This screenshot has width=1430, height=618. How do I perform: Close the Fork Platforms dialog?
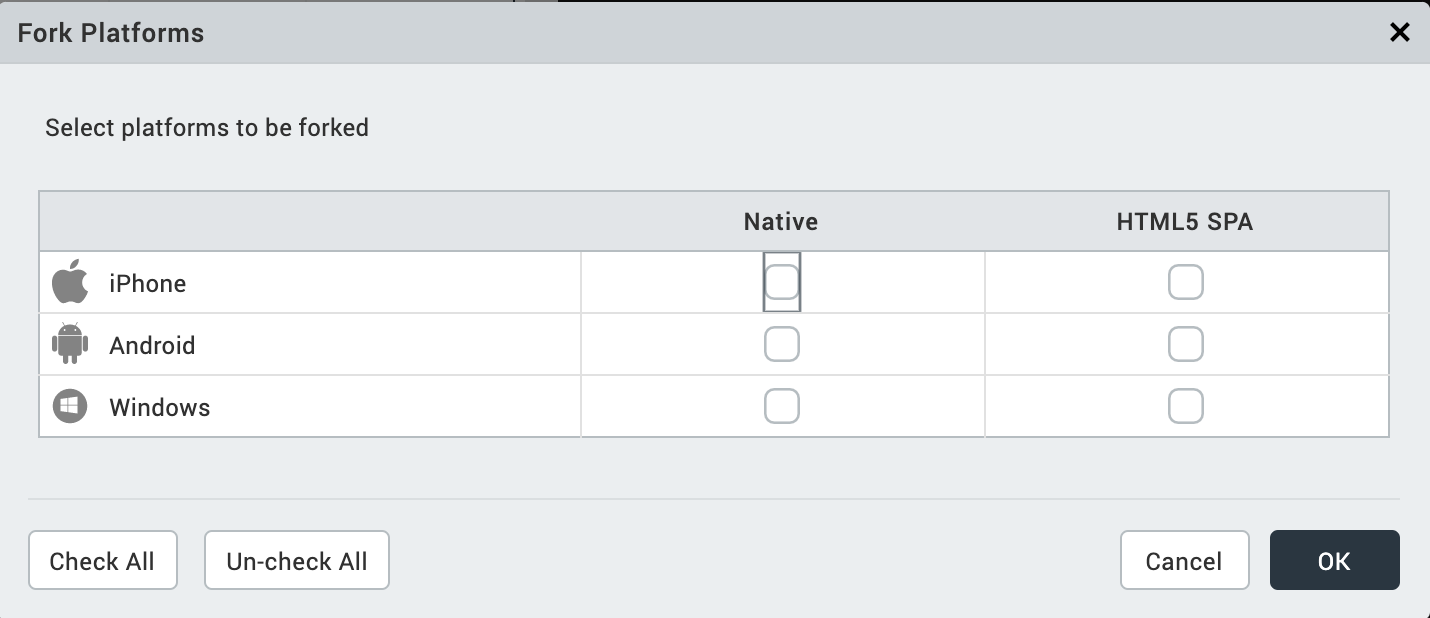(1400, 33)
